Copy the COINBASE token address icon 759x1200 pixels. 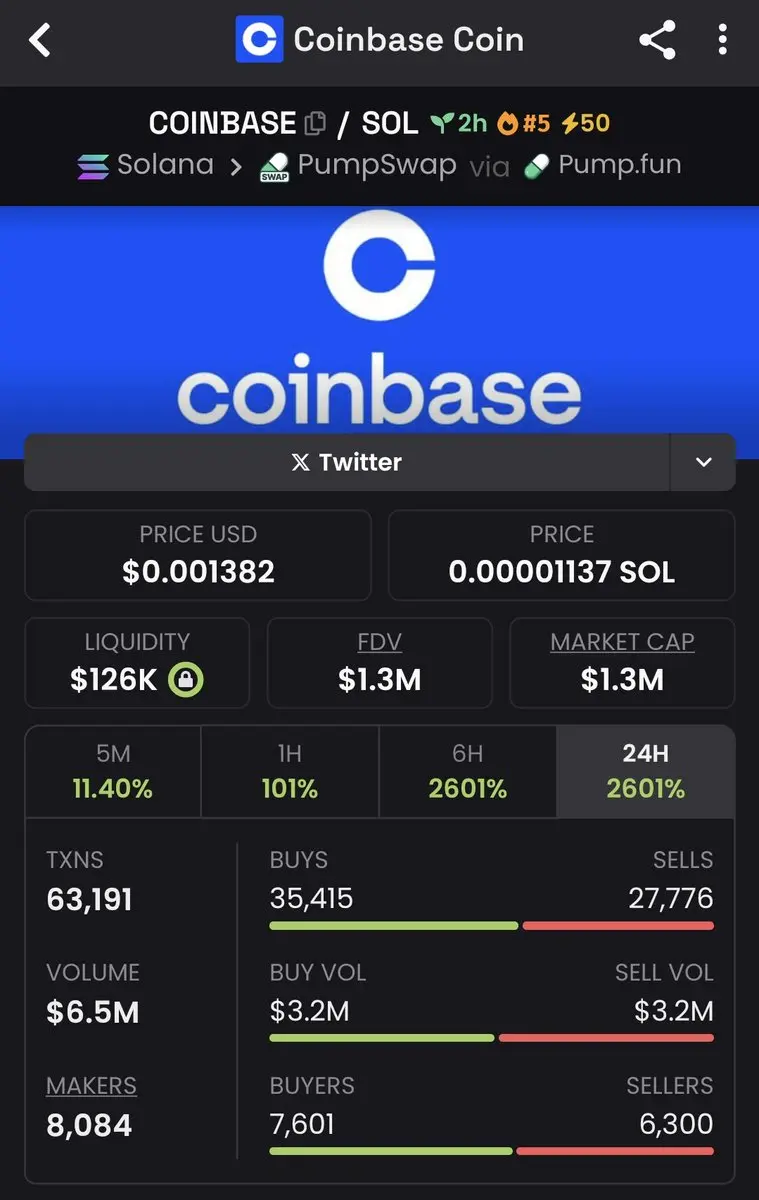click(x=315, y=124)
